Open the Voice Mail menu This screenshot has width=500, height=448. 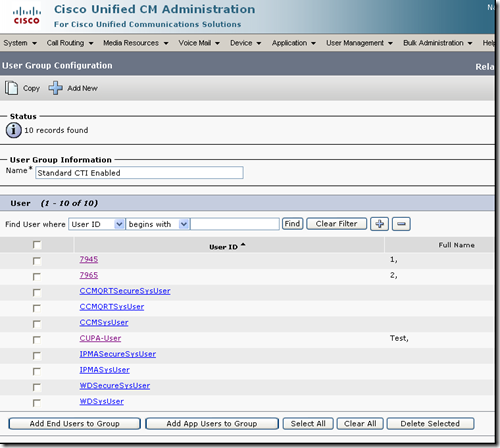tap(199, 43)
